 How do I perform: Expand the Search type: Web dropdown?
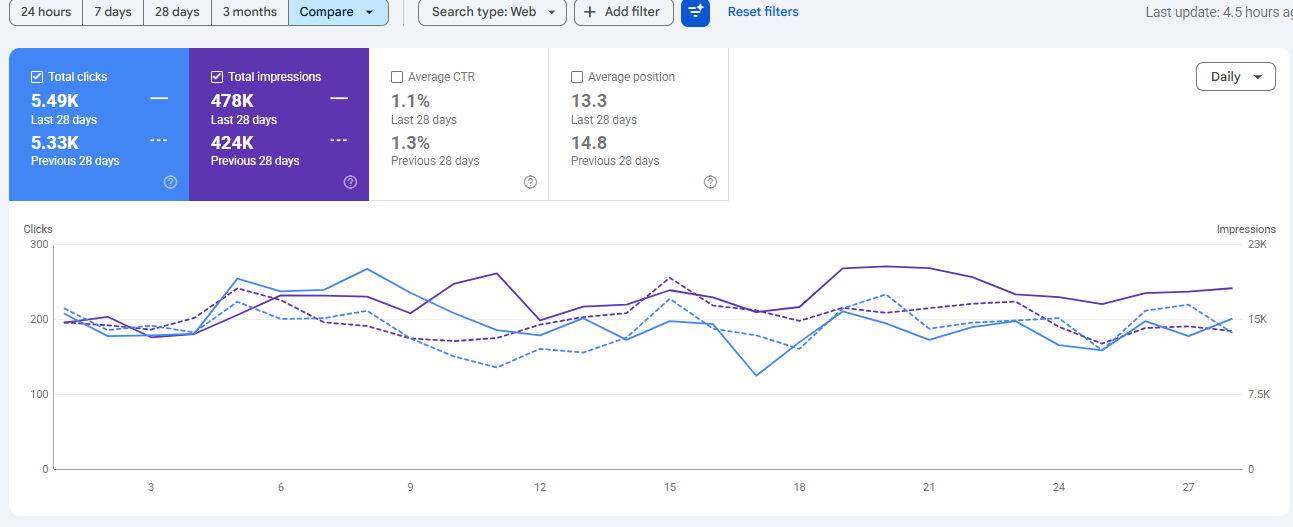click(x=492, y=12)
